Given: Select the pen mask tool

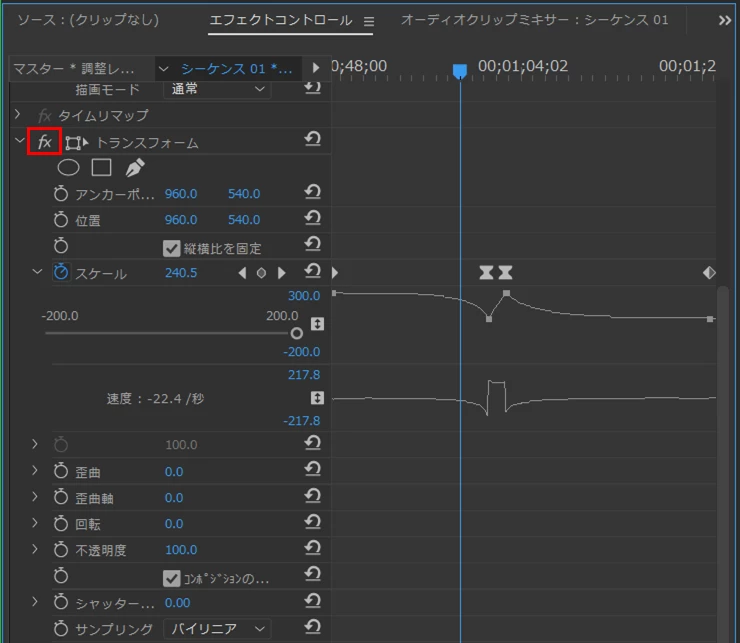Looking at the screenshot, I should click(135, 168).
